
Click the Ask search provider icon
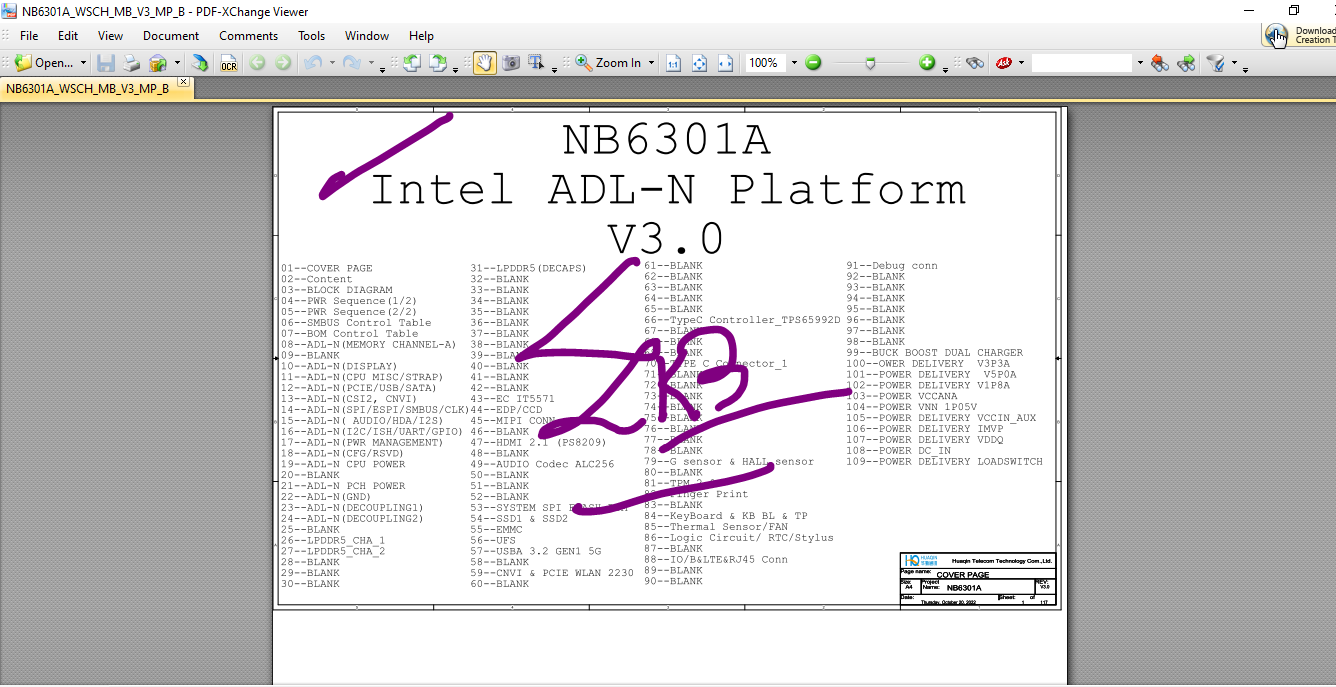1003,63
